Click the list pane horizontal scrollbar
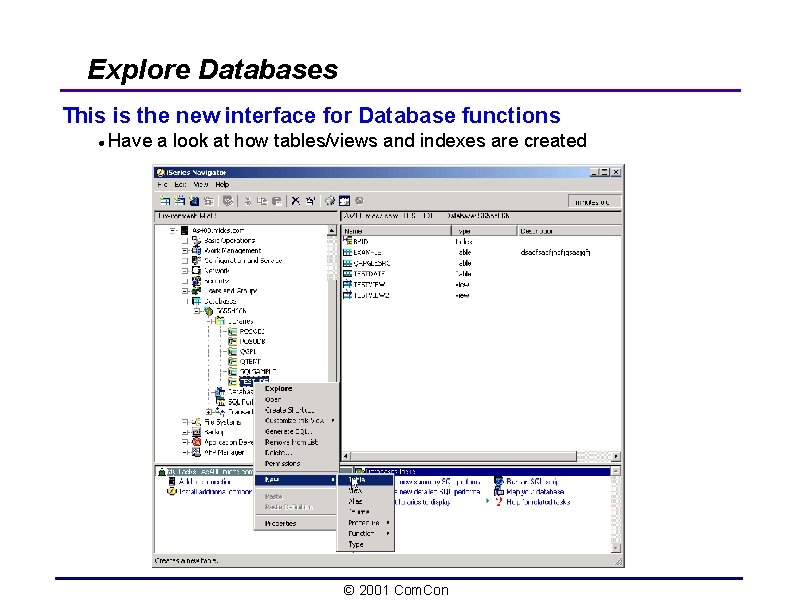Viewport: 792px width, 612px height. click(479, 456)
